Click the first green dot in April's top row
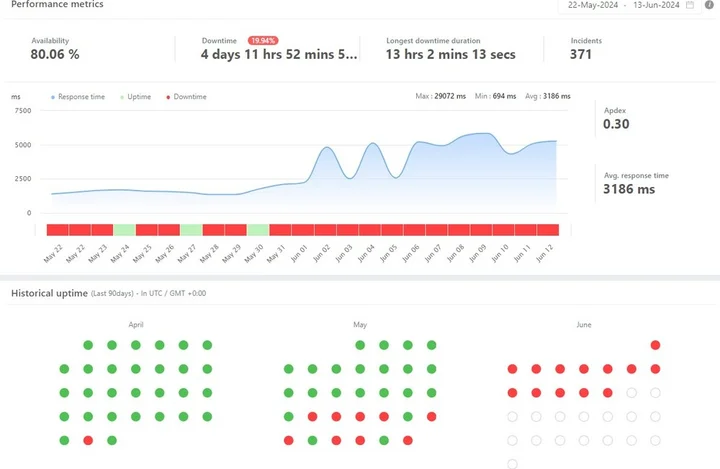This screenshot has height=469, width=720. (x=88, y=345)
